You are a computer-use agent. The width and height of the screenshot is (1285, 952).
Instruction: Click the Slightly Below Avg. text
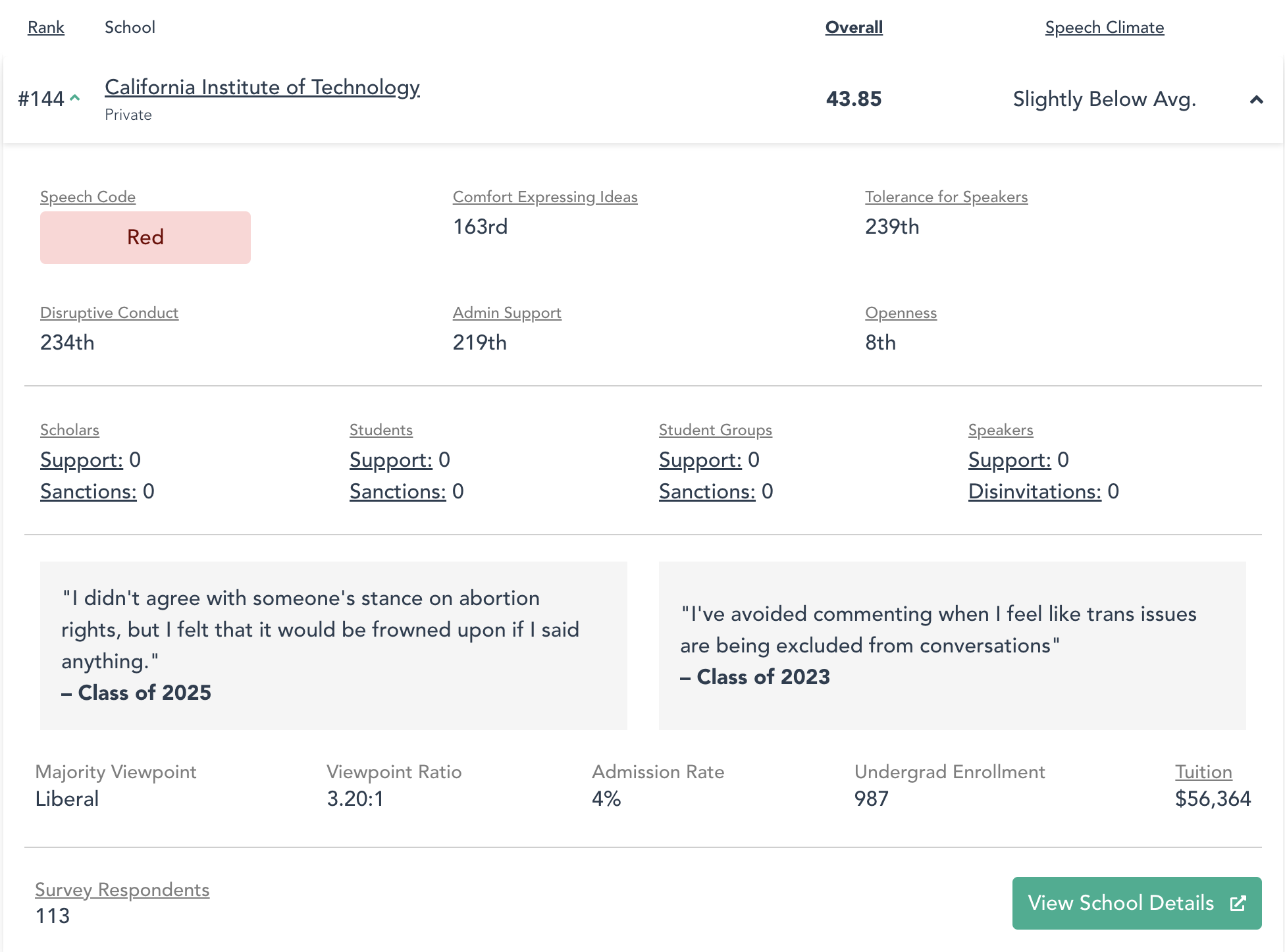pos(1105,99)
